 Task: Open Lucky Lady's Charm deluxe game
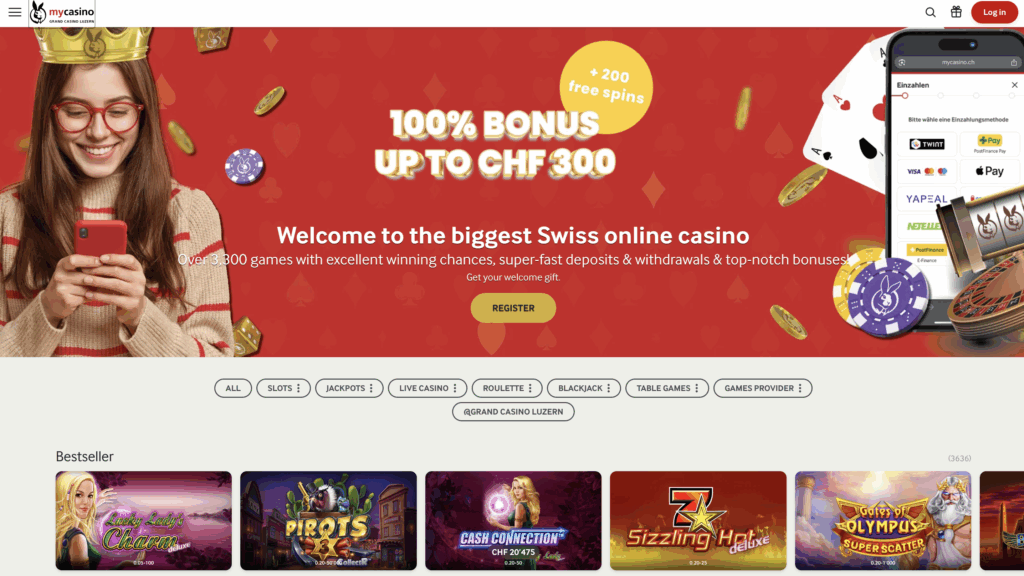pyautogui.click(x=144, y=520)
